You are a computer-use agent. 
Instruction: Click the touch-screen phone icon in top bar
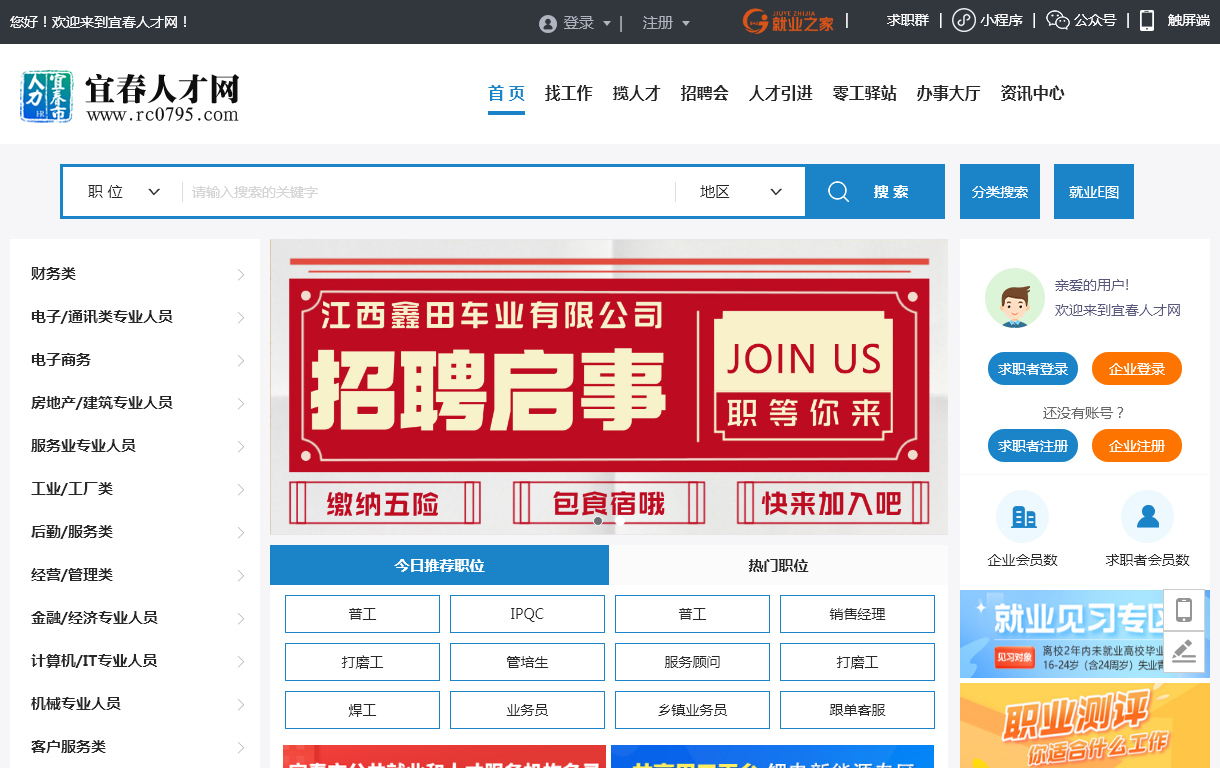coord(1147,20)
